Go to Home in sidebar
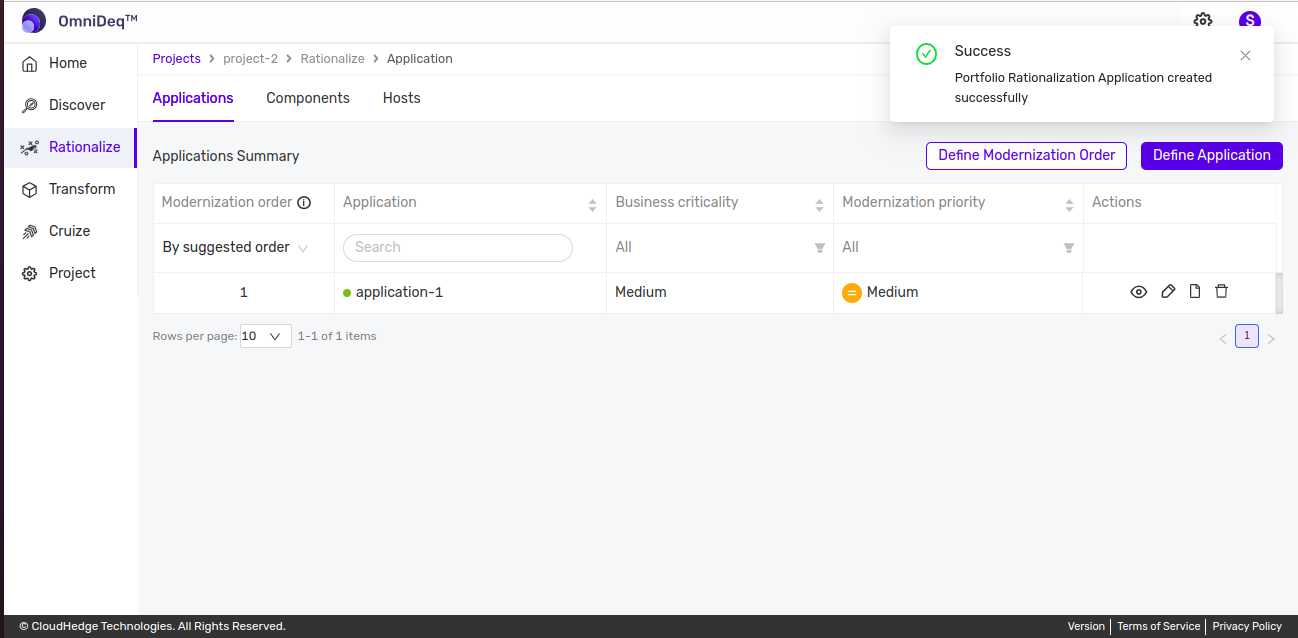The height and width of the screenshot is (638, 1298). [69, 63]
